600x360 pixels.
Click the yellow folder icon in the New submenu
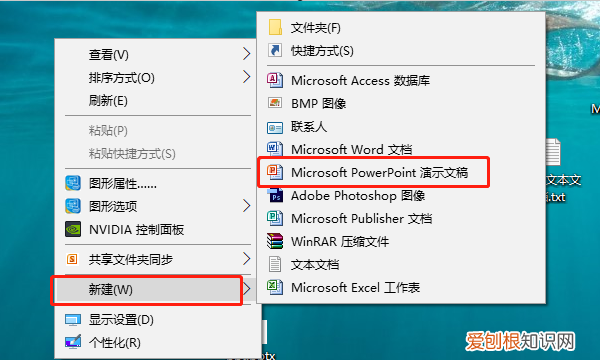point(275,28)
